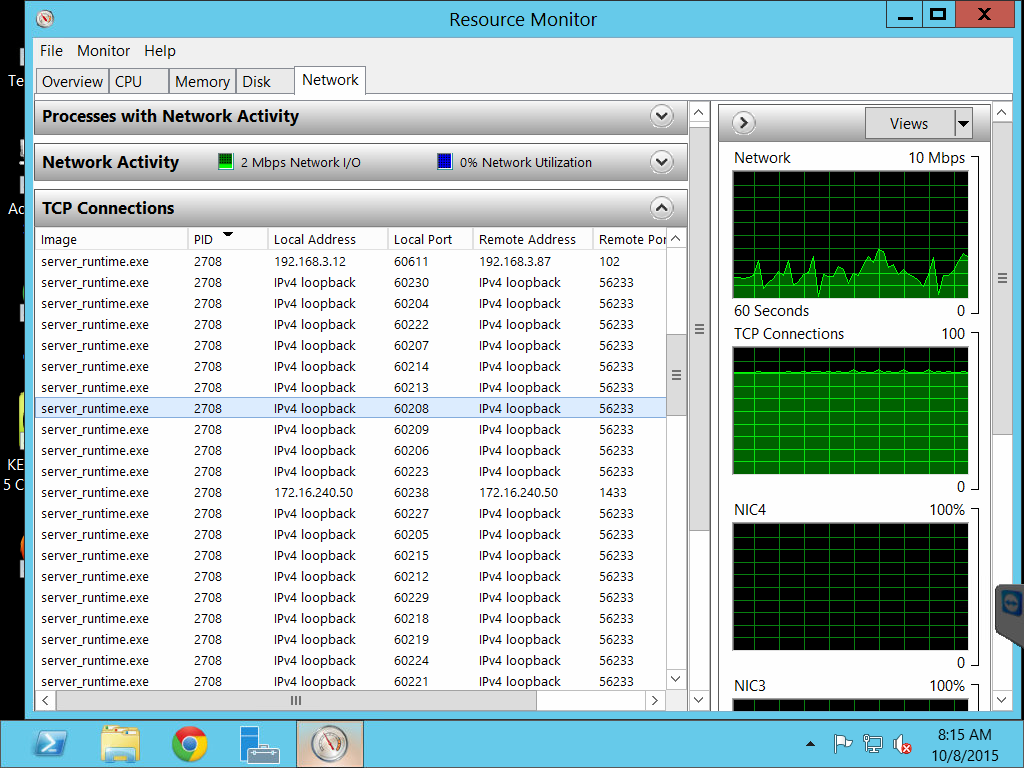Image resolution: width=1024 pixels, height=768 pixels.
Task: Click main pane scroll down arrow
Action: coord(699,700)
